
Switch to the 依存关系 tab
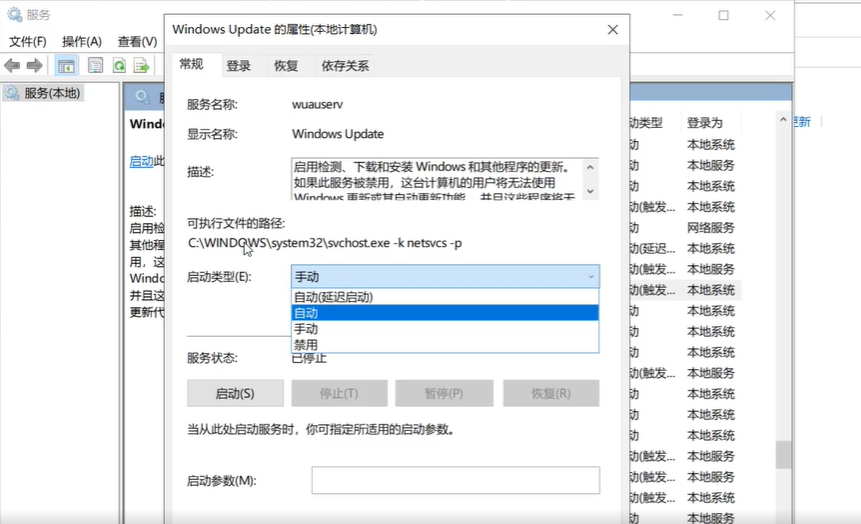[345, 66]
